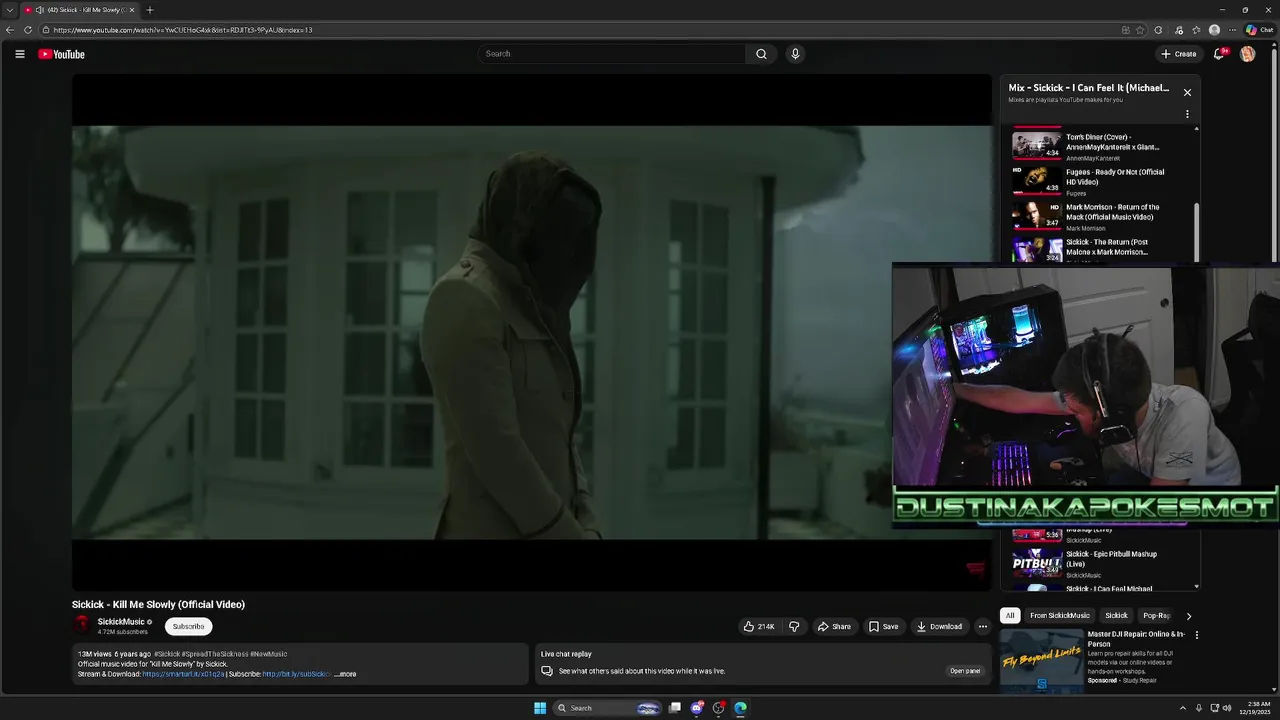Download the video

939,627
